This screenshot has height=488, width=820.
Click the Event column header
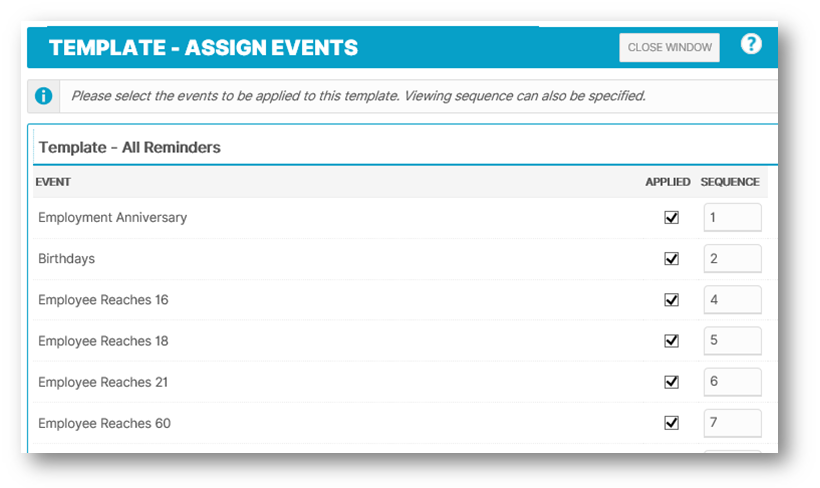click(53, 182)
